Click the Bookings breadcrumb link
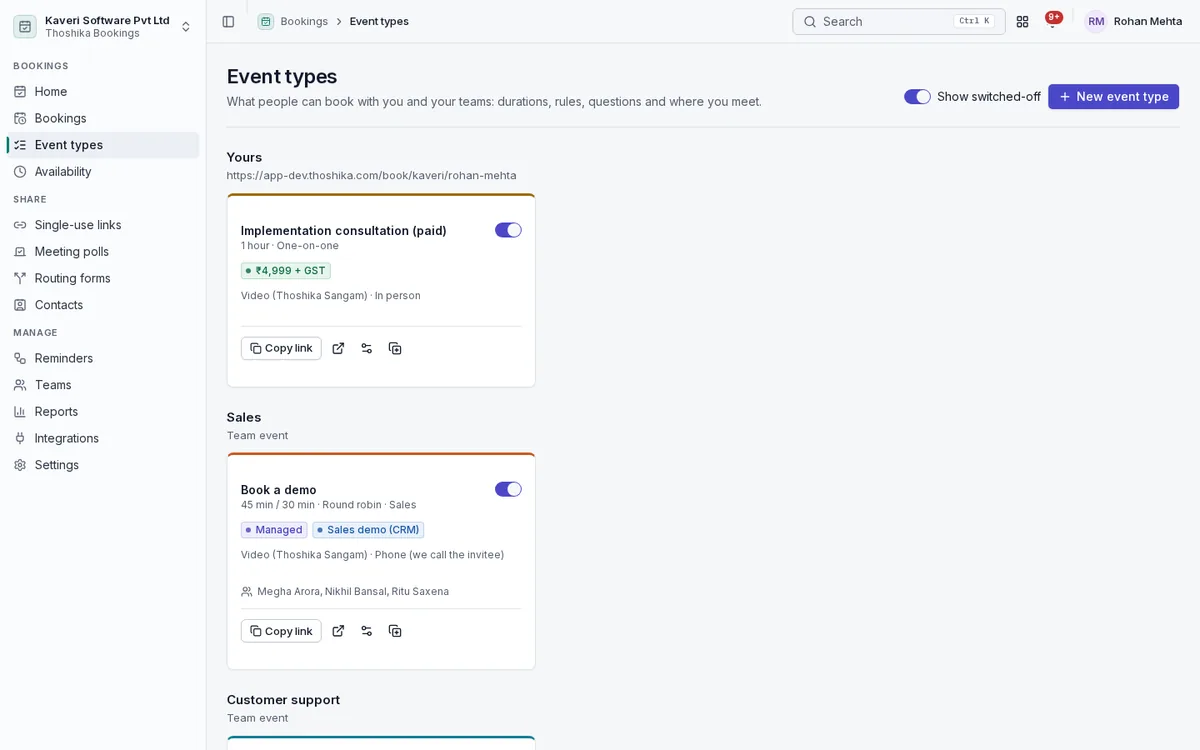Viewport: 1200px width, 750px height. [x=304, y=21]
